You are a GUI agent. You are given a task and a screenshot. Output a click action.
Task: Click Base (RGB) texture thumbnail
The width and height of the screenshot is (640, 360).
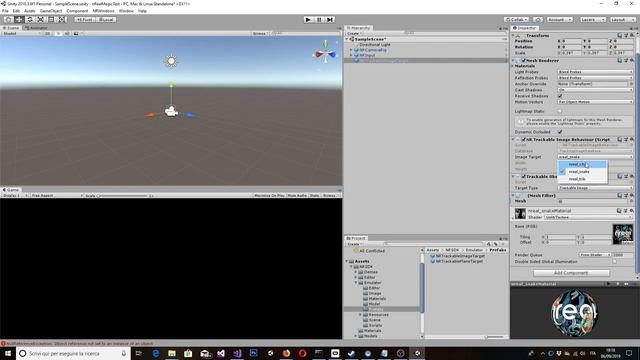(x=623, y=233)
